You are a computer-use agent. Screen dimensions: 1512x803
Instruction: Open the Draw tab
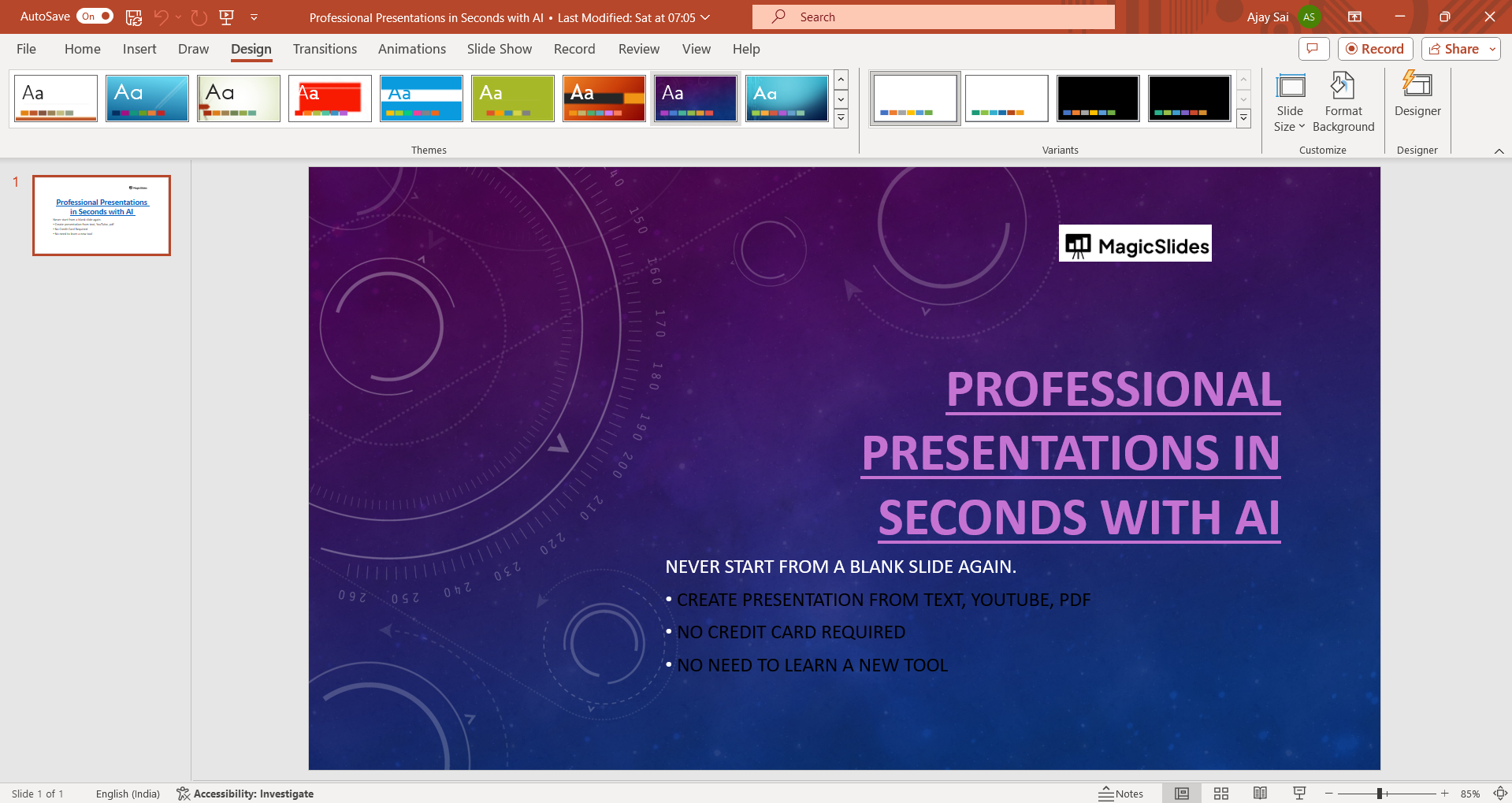[x=193, y=49]
